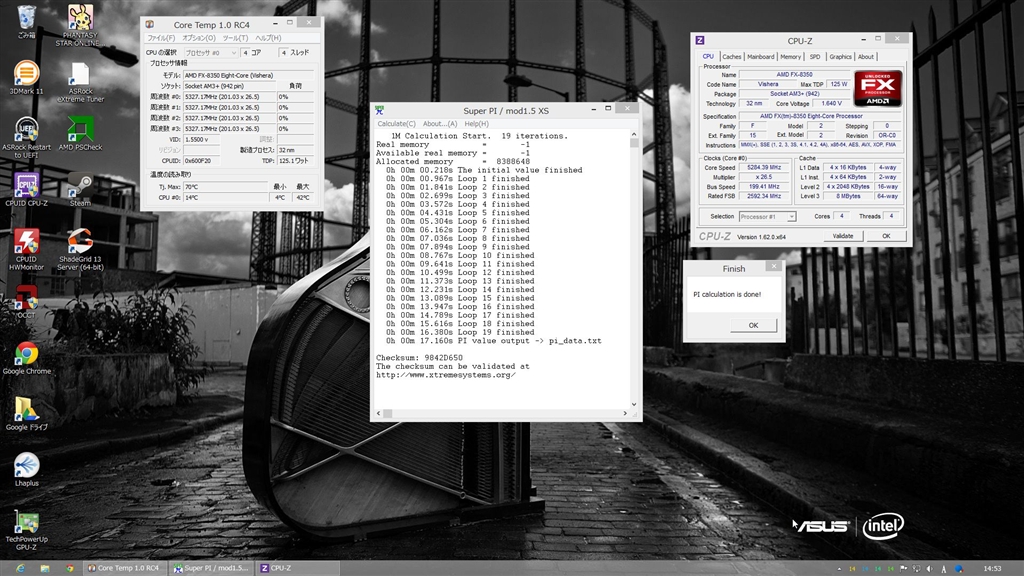This screenshot has height=576, width=1024.
Task: Expand the Core Temp processor selection dropdown
Action: coord(211,52)
